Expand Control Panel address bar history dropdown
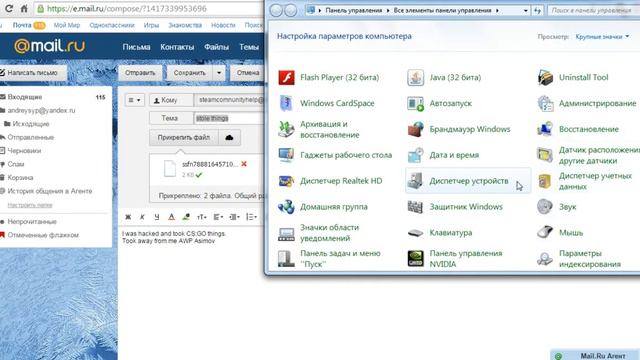This screenshot has height=360, width=640. [x=525, y=10]
